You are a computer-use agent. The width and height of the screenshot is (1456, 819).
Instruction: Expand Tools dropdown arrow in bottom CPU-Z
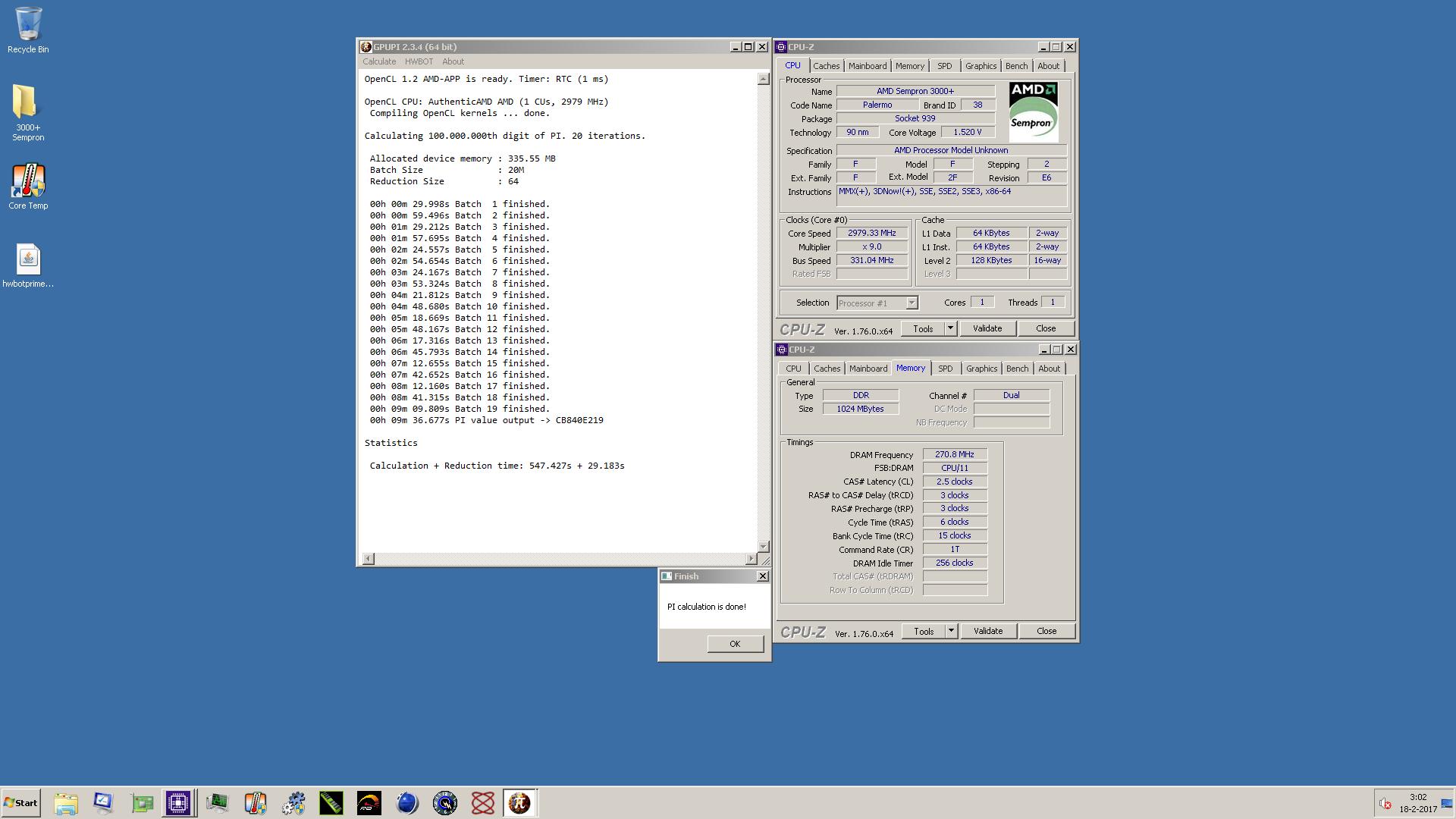click(951, 631)
